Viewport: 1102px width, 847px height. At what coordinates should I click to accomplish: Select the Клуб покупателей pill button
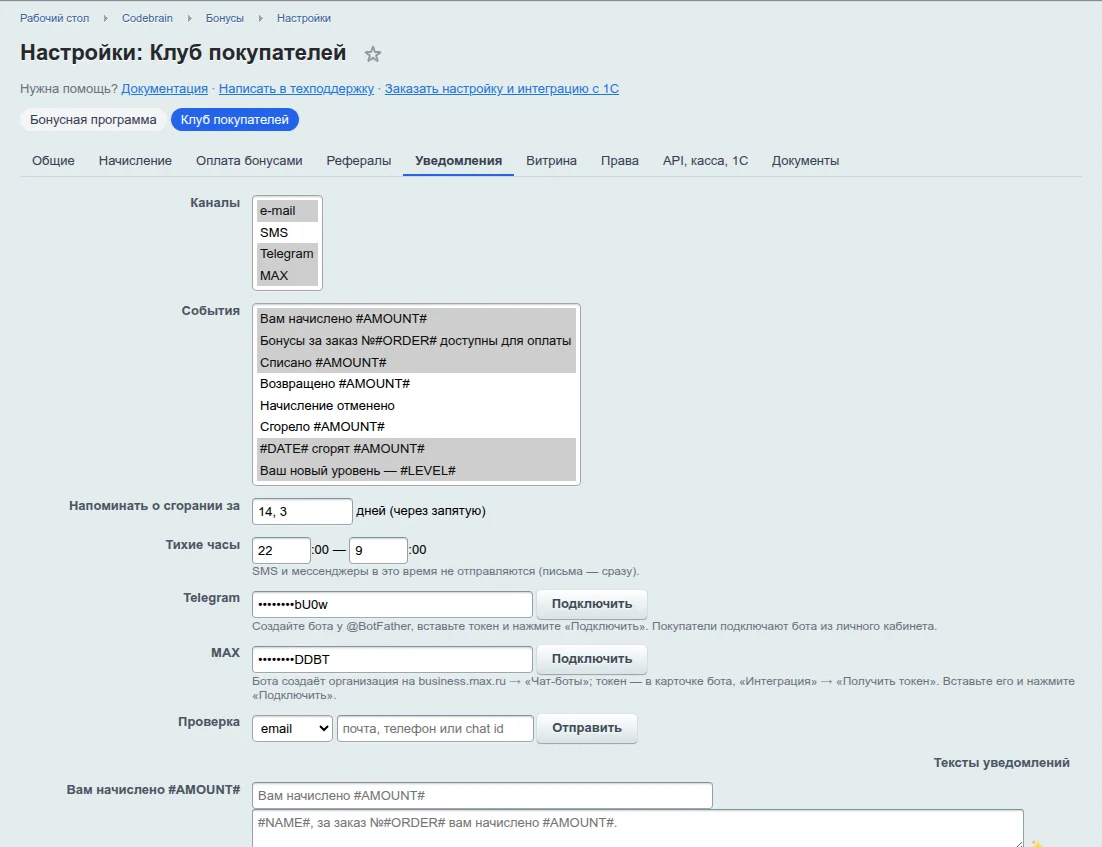coord(235,119)
